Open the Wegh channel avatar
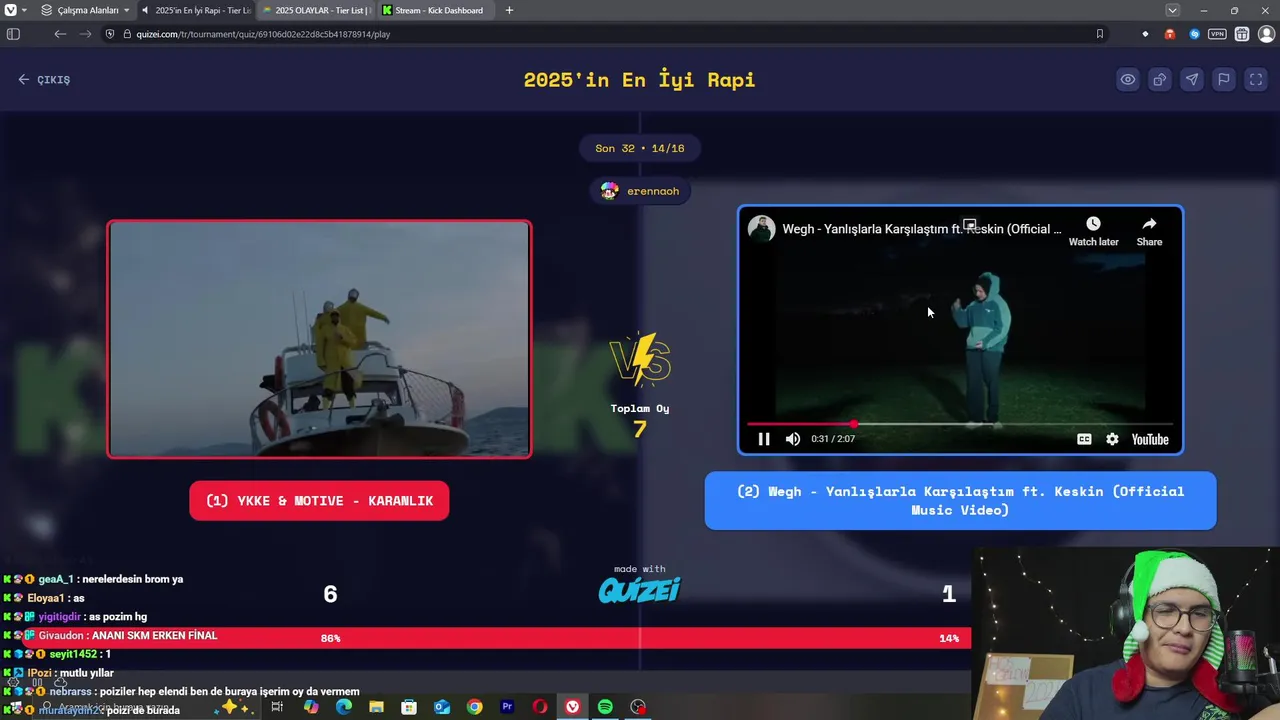1280x720 pixels. pos(762,229)
